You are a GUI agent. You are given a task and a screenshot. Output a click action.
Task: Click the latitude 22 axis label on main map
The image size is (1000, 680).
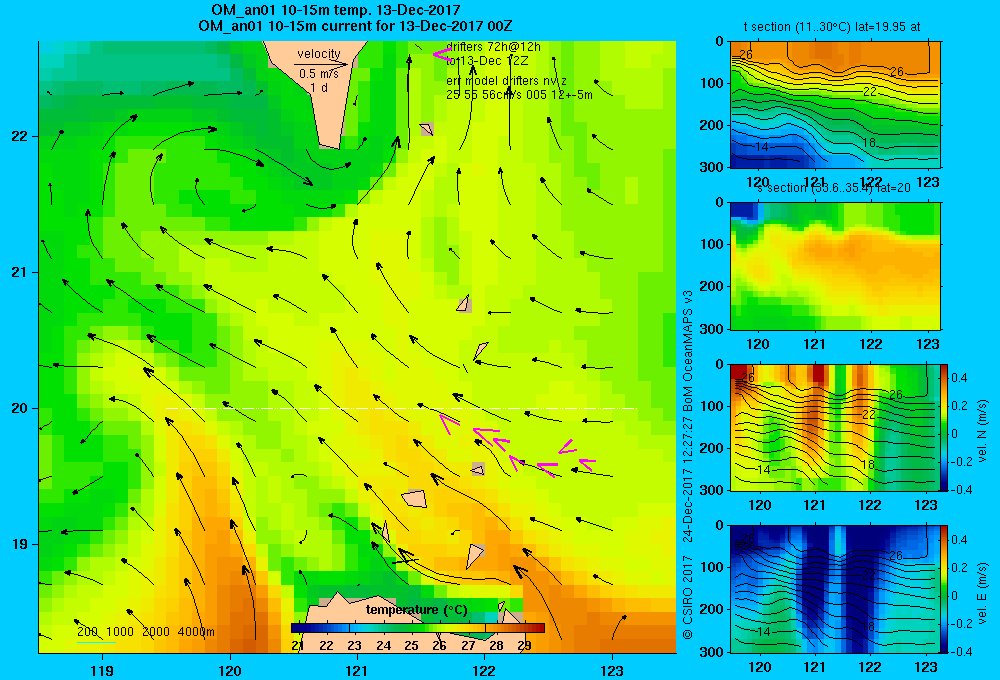20,137
